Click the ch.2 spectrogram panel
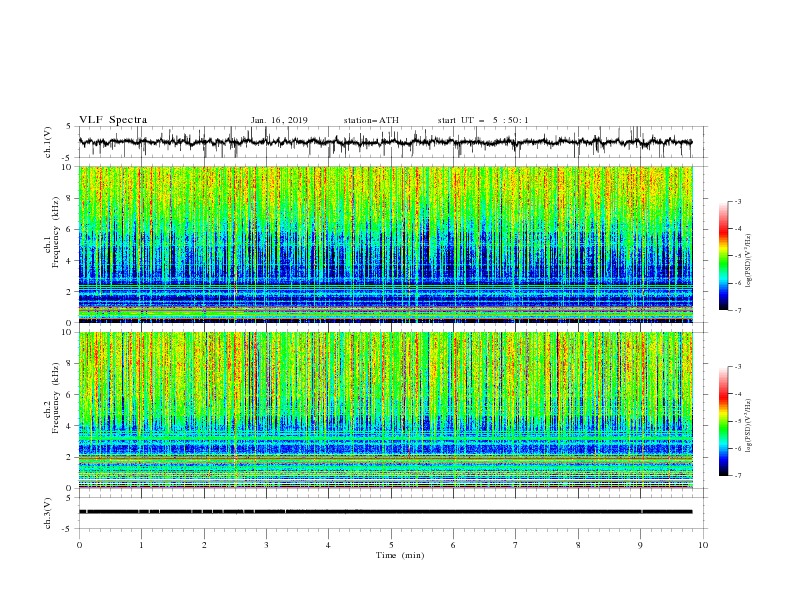 pos(386,410)
